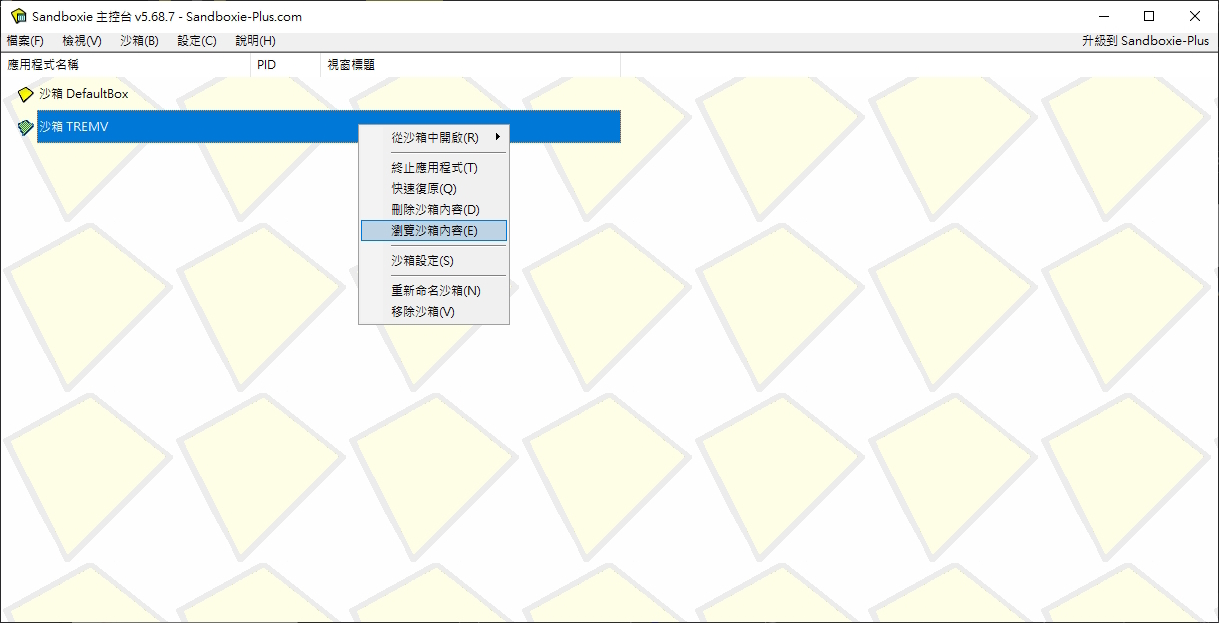Open the 設定(C) menu

197,41
